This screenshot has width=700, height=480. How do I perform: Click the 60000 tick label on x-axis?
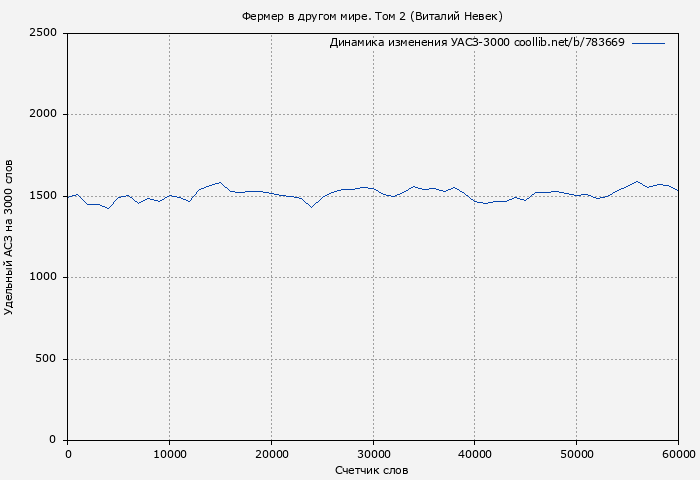coord(677,454)
